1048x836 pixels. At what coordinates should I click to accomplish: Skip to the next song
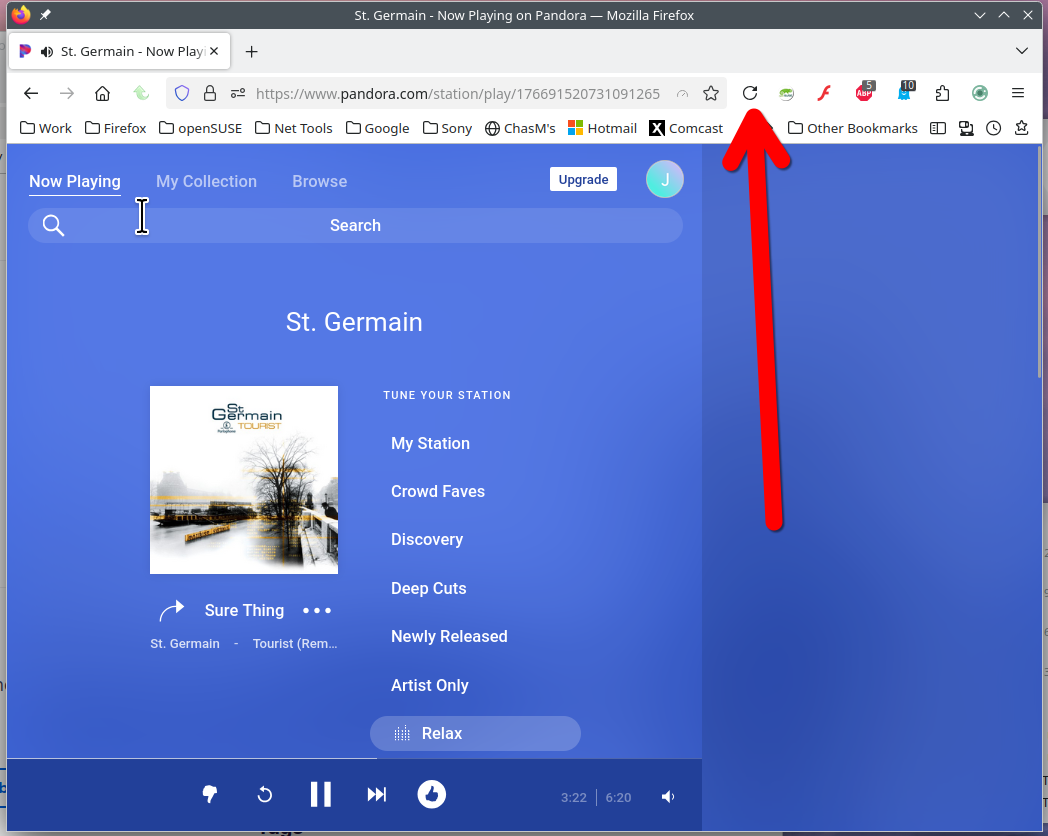pyautogui.click(x=377, y=795)
